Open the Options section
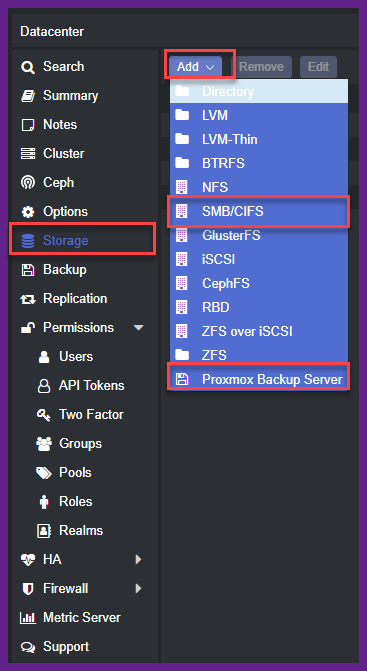 click(65, 211)
